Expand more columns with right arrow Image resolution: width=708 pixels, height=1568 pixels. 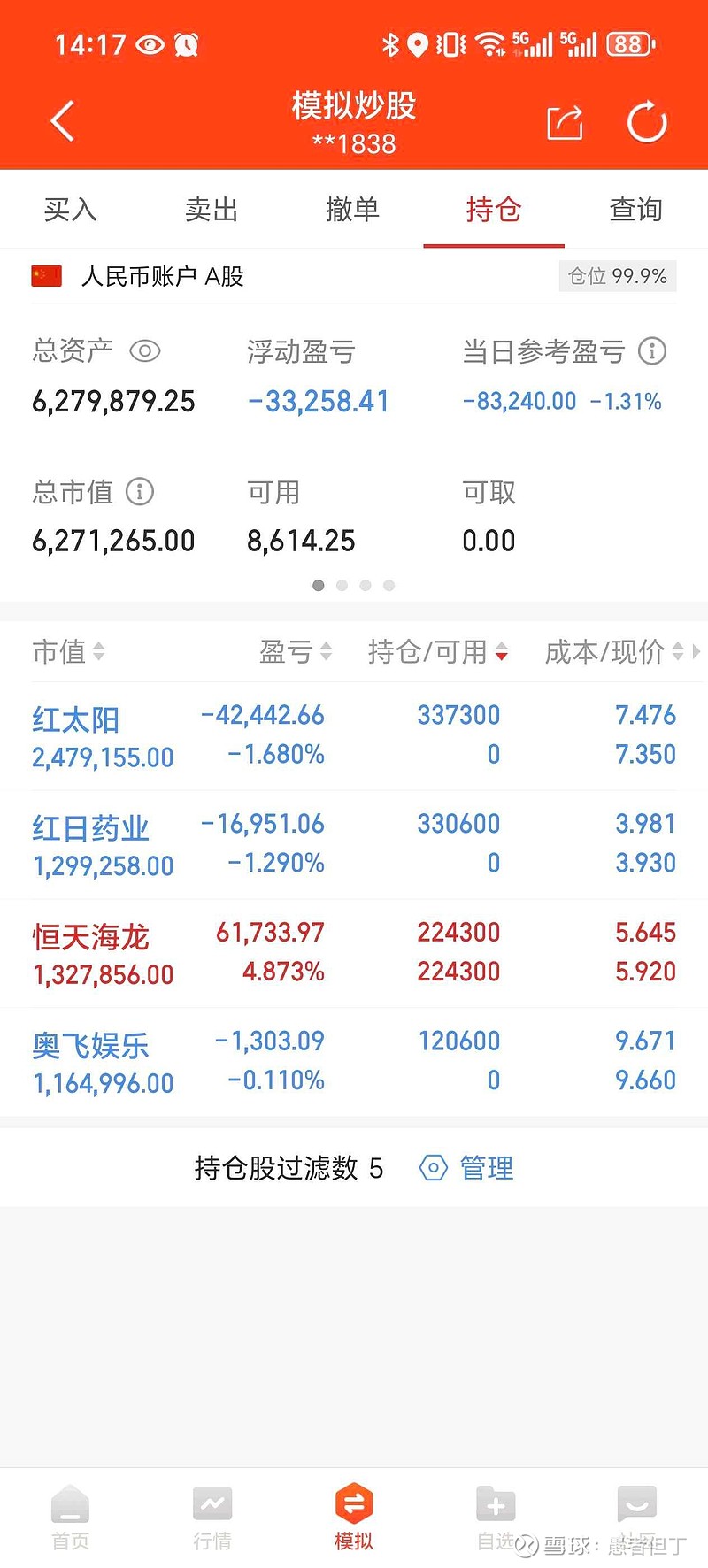(696, 652)
